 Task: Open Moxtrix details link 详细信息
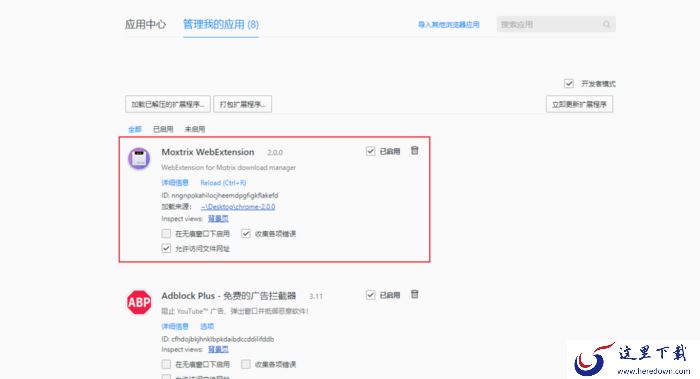[x=175, y=183]
